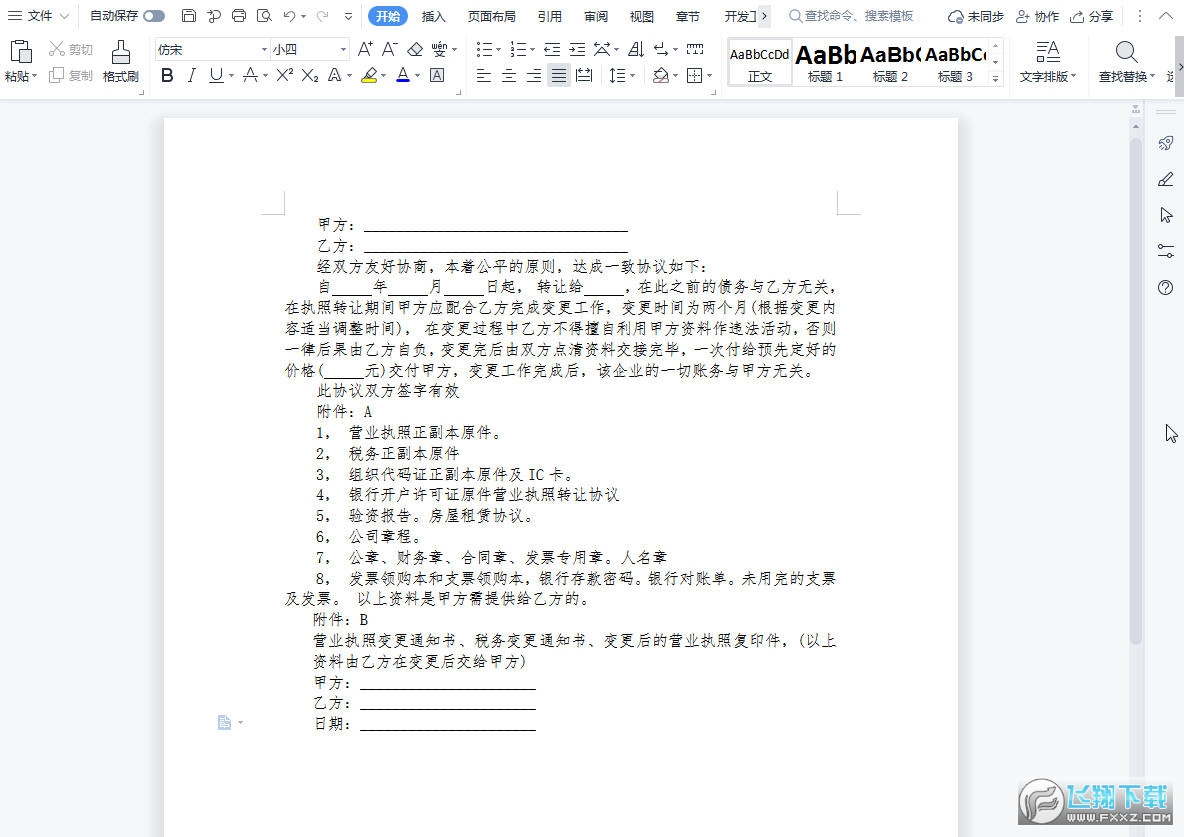
Task: Toggle the 自动保存 auto-save switch
Action: pyautogui.click(x=154, y=16)
